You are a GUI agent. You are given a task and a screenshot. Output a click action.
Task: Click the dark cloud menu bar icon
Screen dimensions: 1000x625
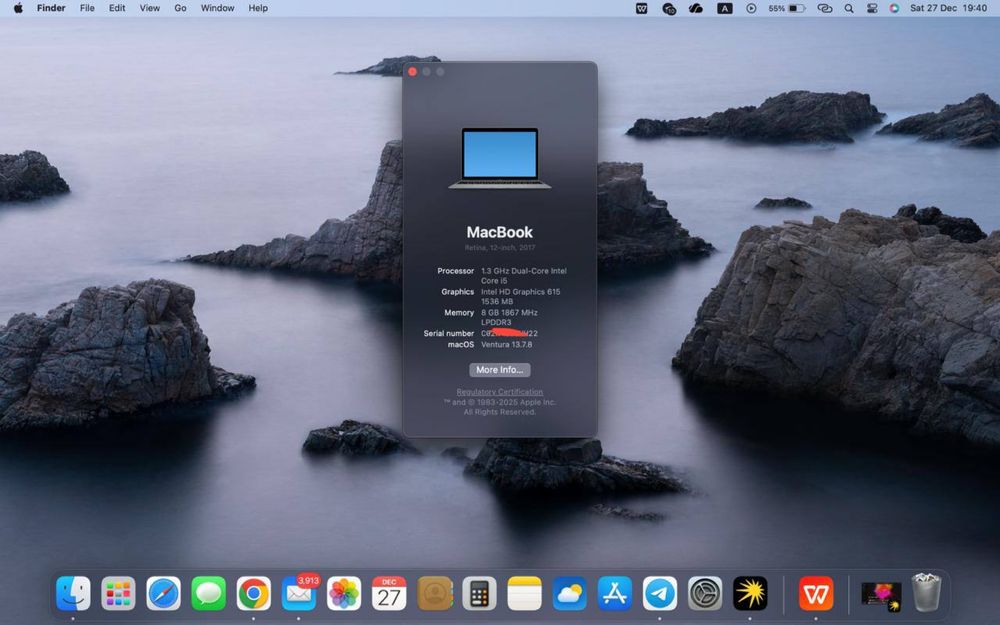click(x=696, y=8)
